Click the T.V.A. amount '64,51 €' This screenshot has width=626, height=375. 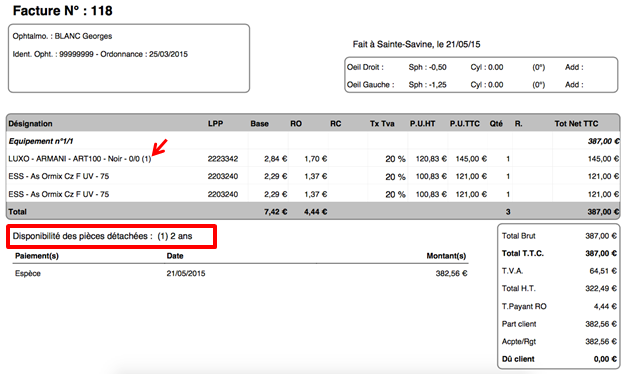[603, 271]
